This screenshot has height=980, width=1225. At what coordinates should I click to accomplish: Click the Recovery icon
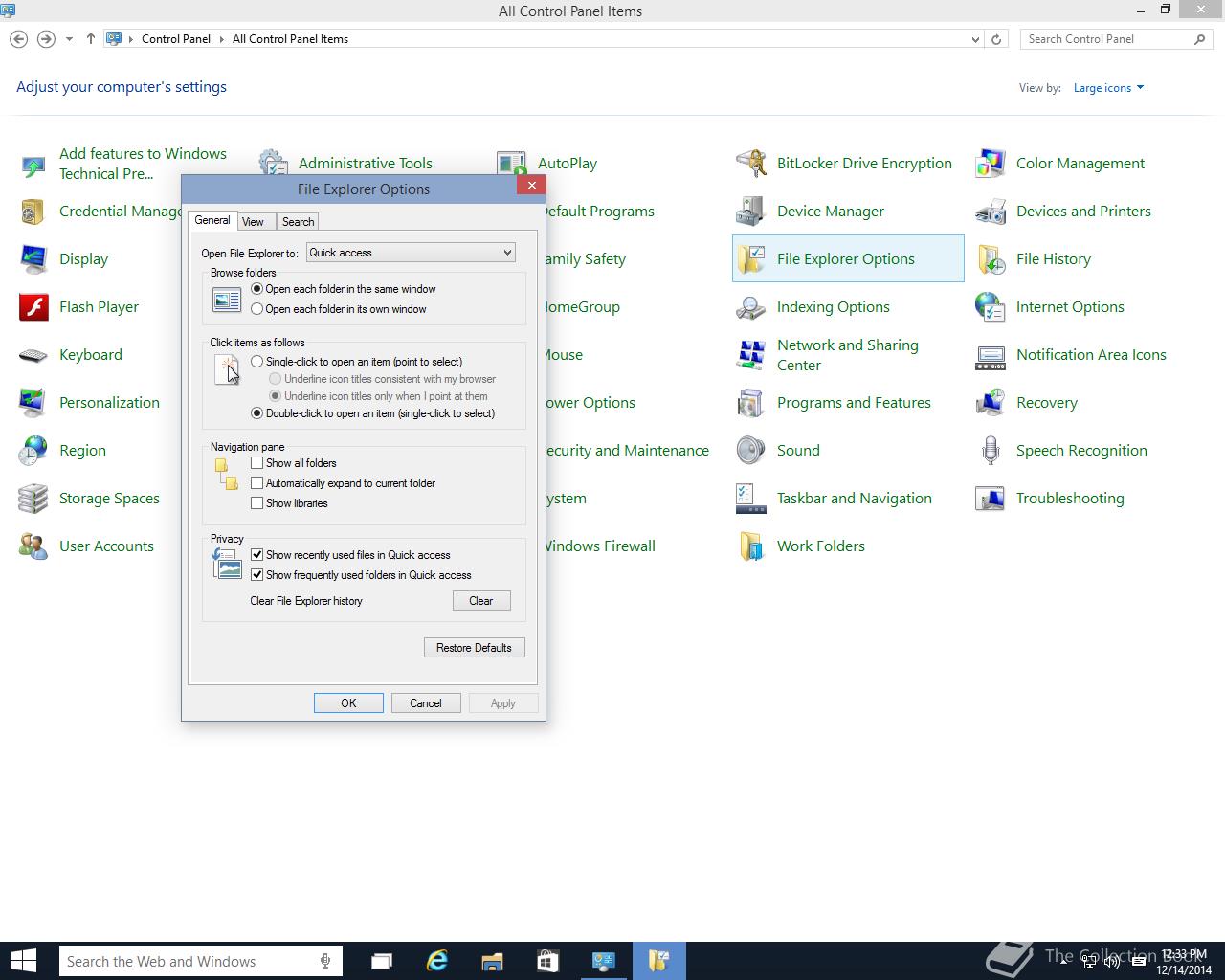pyautogui.click(x=990, y=403)
